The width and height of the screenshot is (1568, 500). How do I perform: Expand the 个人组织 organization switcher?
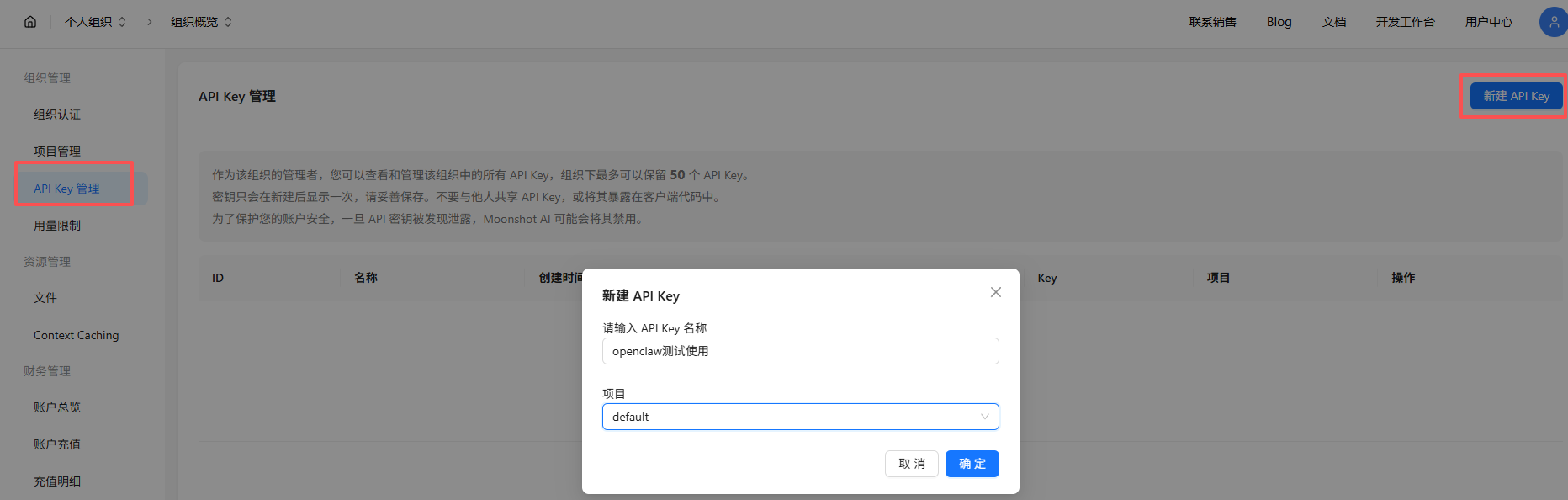pos(95,22)
